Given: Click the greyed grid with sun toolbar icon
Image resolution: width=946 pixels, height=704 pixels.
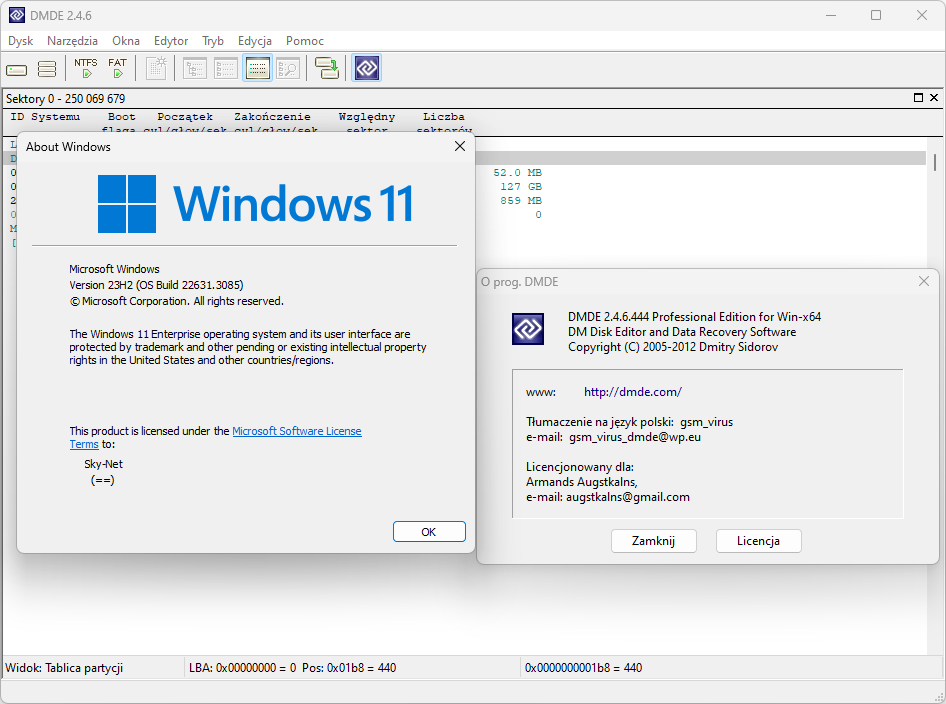Looking at the screenshot, I should [x=156, y=68].
